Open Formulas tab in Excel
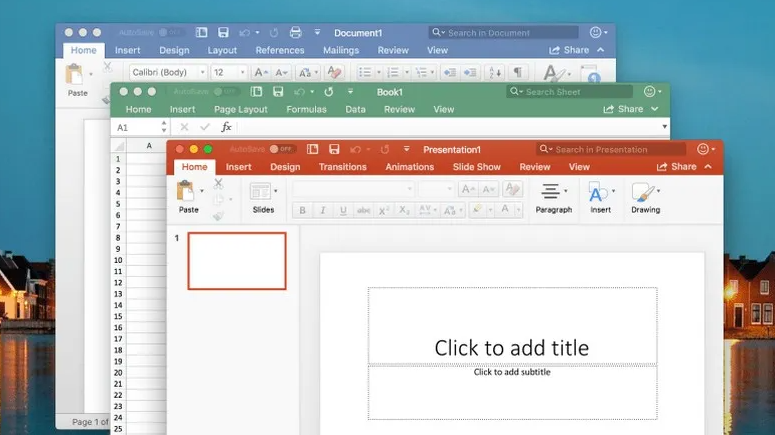Image resolution: width=775 pixels, height=435 pixels. point(306,109)
